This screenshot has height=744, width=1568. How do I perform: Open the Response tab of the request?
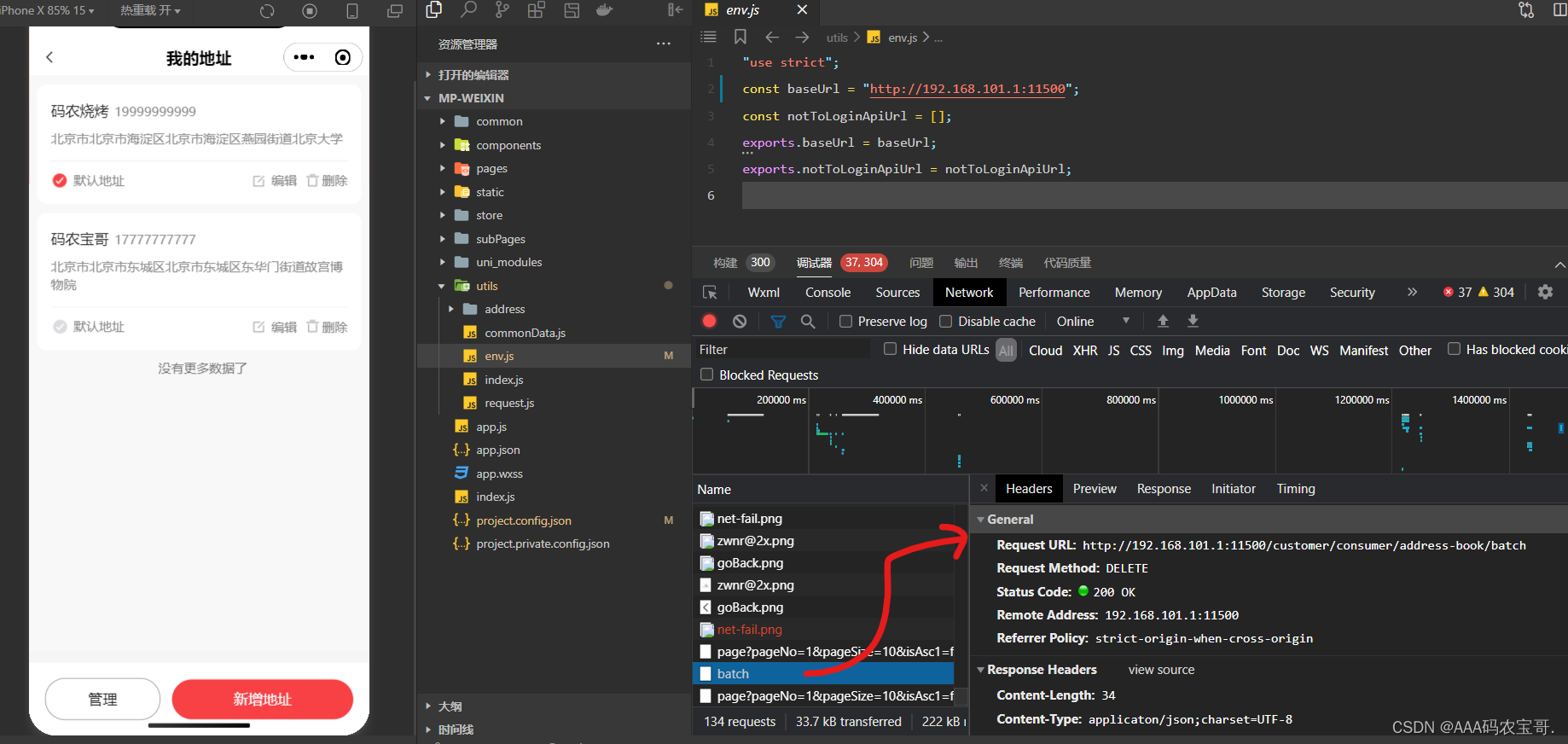(x=1164, y=488)
